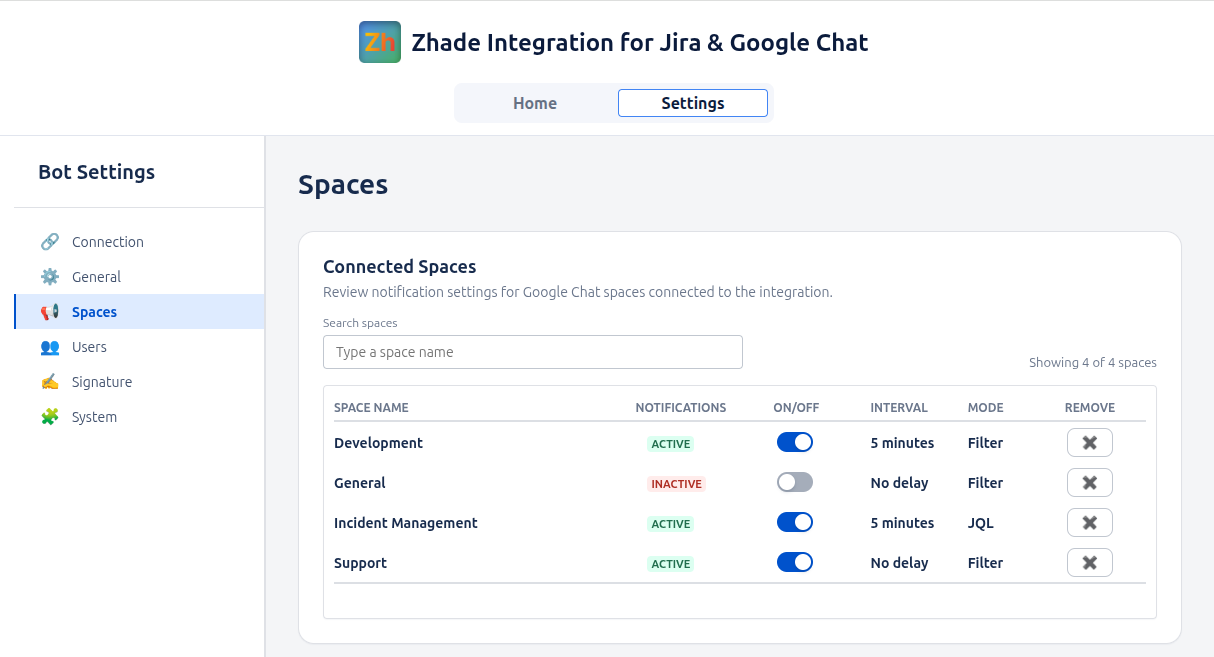
Task: Focus the Search spaces input field
Action: tap(533, 352)
